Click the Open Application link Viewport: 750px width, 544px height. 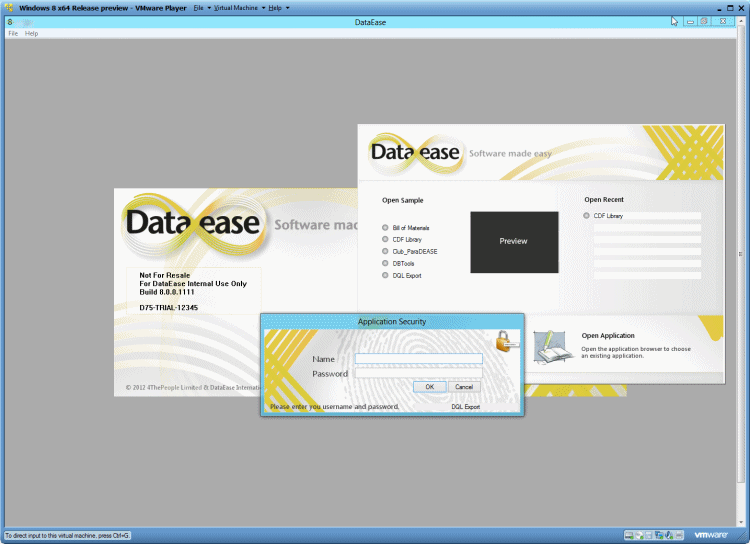608,335
